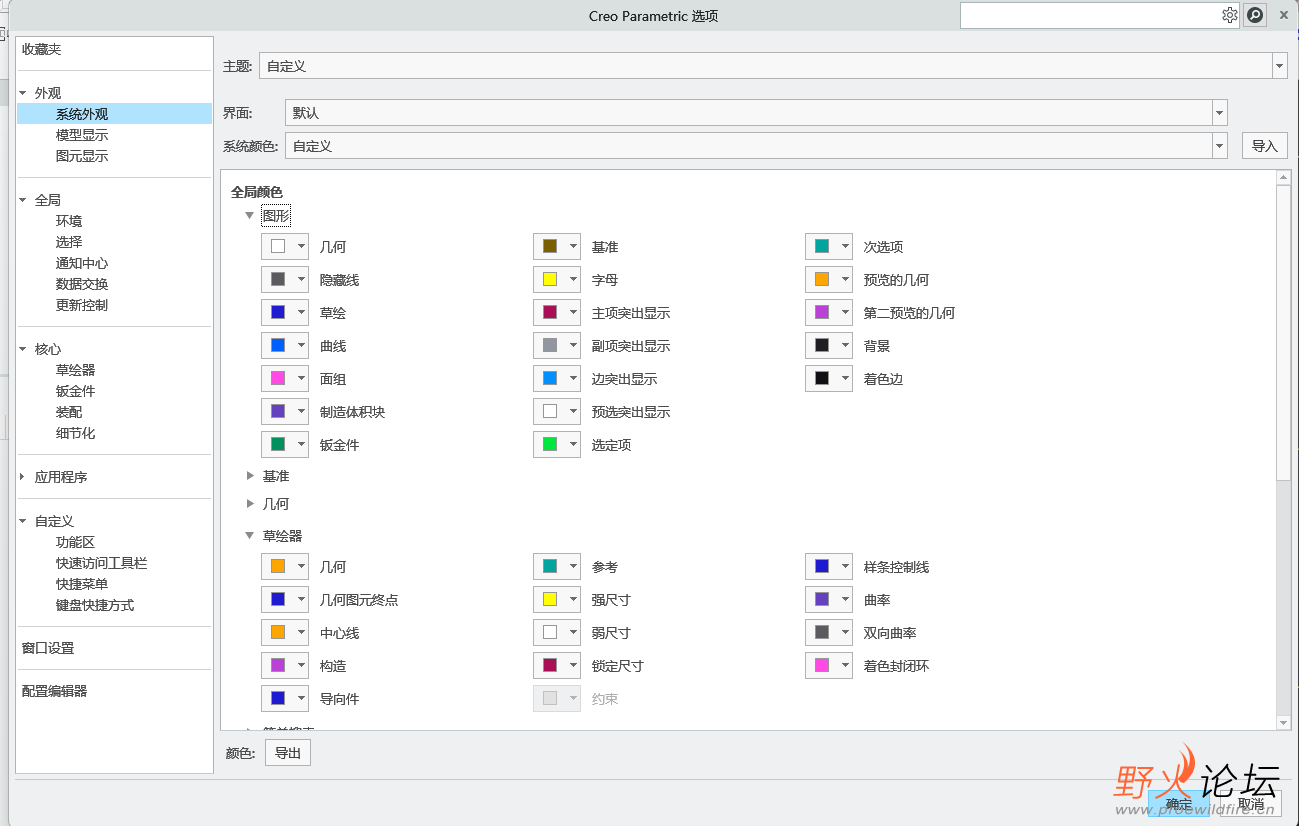Open 功能区 customization page
This screenshot has width=1299, height=826.
(75, 542)
